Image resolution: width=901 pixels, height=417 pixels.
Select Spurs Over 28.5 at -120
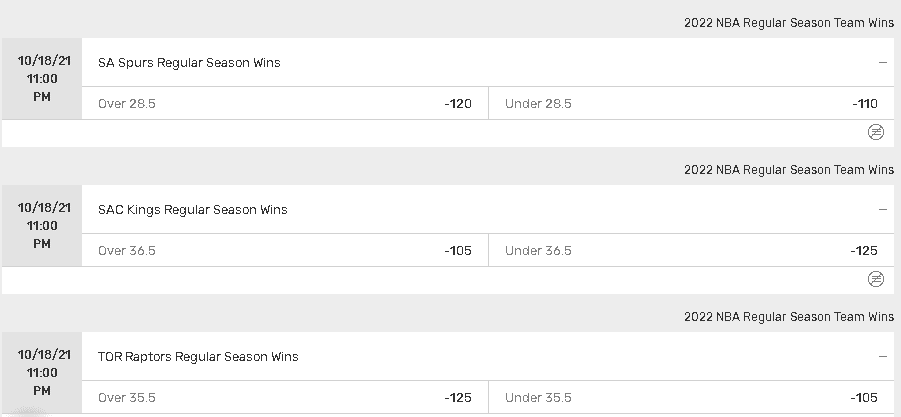coord(285,103)
